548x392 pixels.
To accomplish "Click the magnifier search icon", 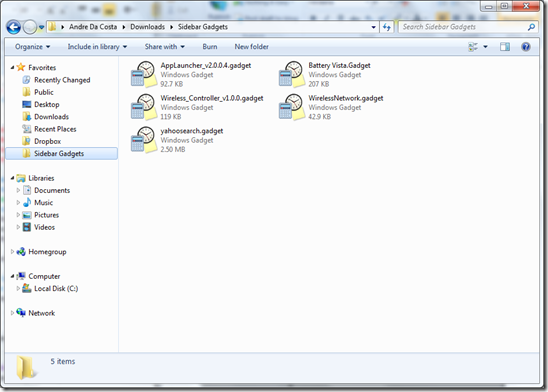I will tap(531, 27).
